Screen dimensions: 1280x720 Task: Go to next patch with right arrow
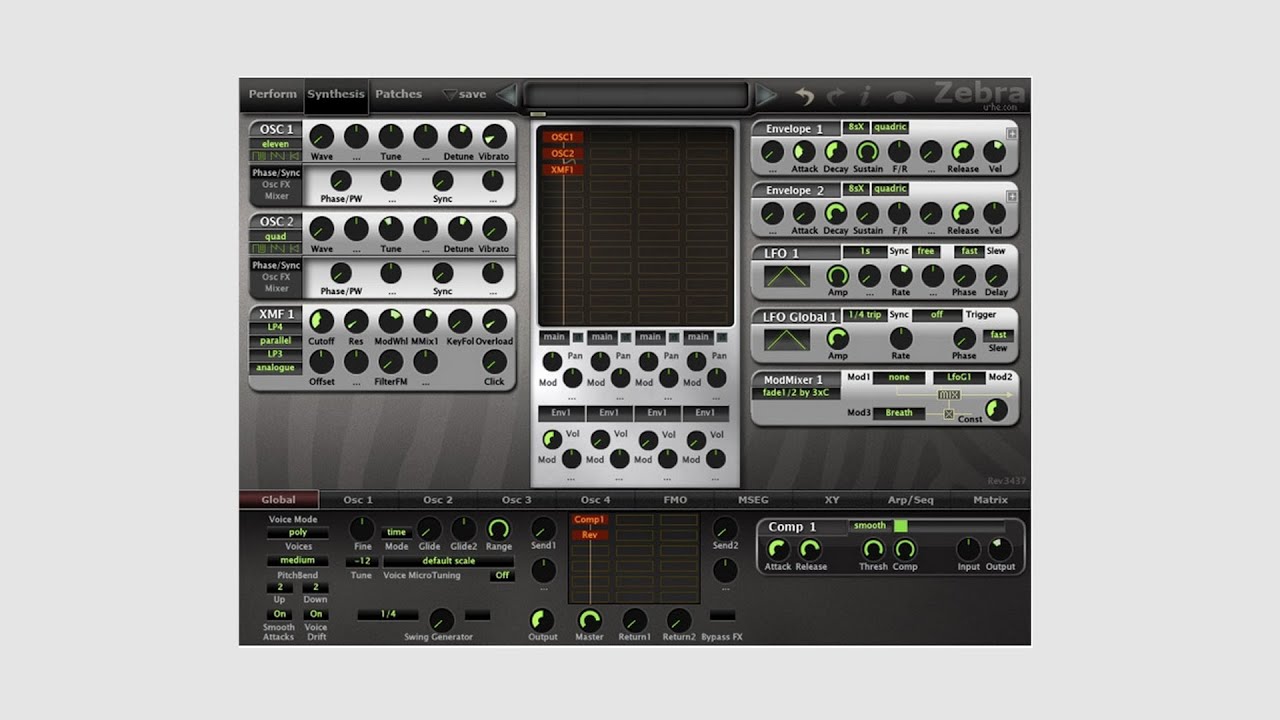[x=767, y=95]
